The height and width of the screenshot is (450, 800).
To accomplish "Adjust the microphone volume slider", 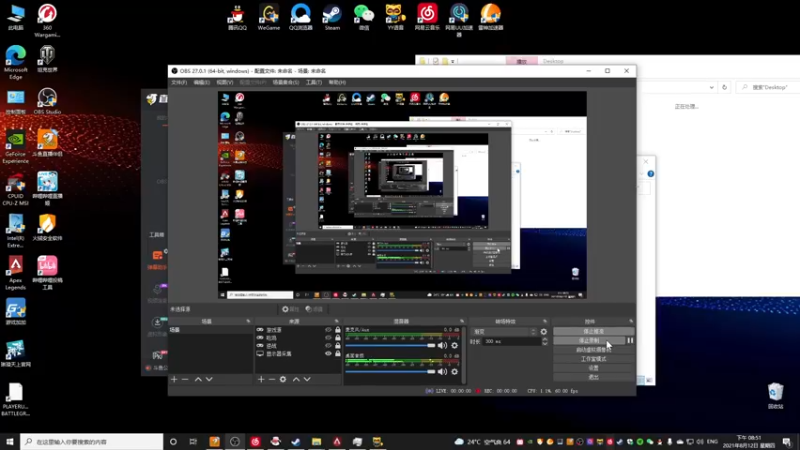I will point(390,345).
